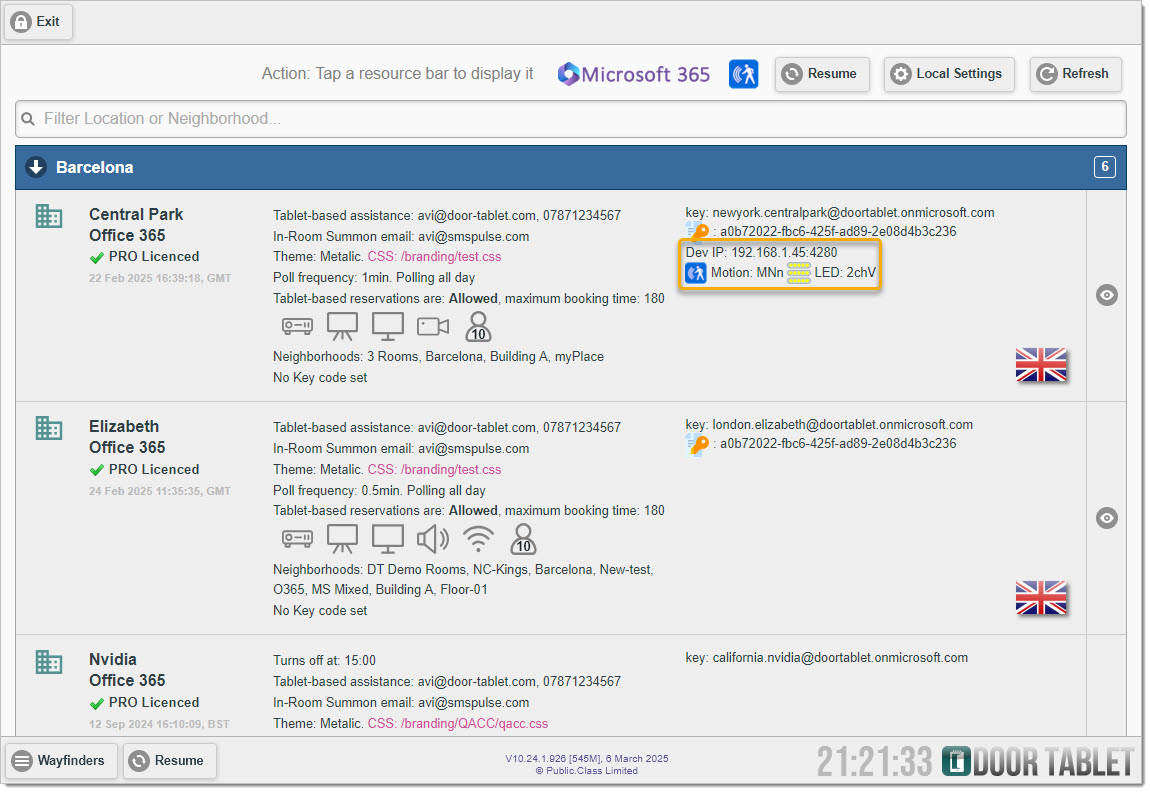Click the speaker icon in Elizabeth row
Image resolution: width=1150 pixels, height=792 pixels.
(x=432, y=540)
